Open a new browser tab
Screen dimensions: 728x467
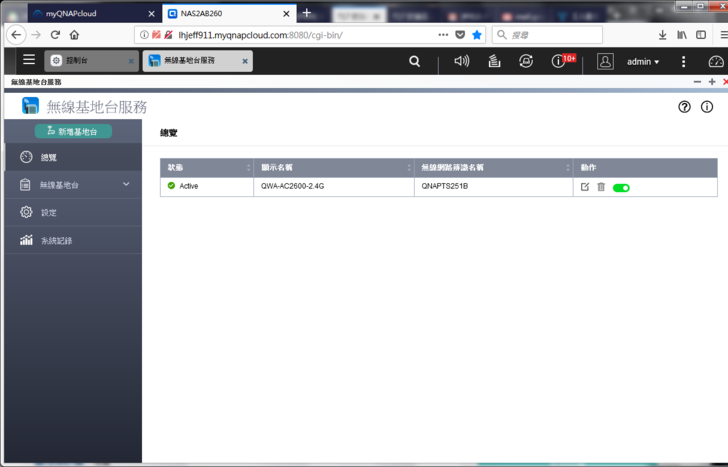(306, 13)
